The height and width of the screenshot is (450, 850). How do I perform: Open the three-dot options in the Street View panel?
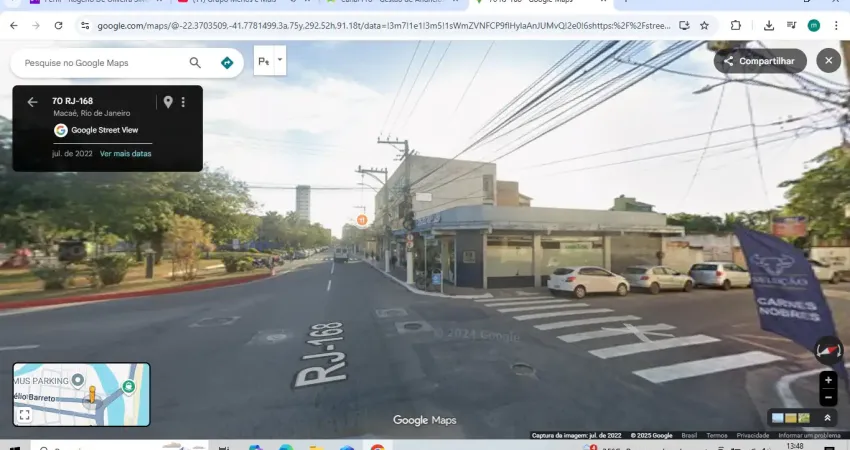coord(183,102)
